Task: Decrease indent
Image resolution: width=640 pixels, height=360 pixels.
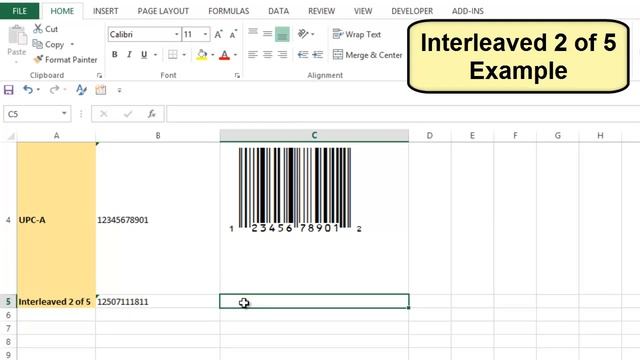Action: 302,54
